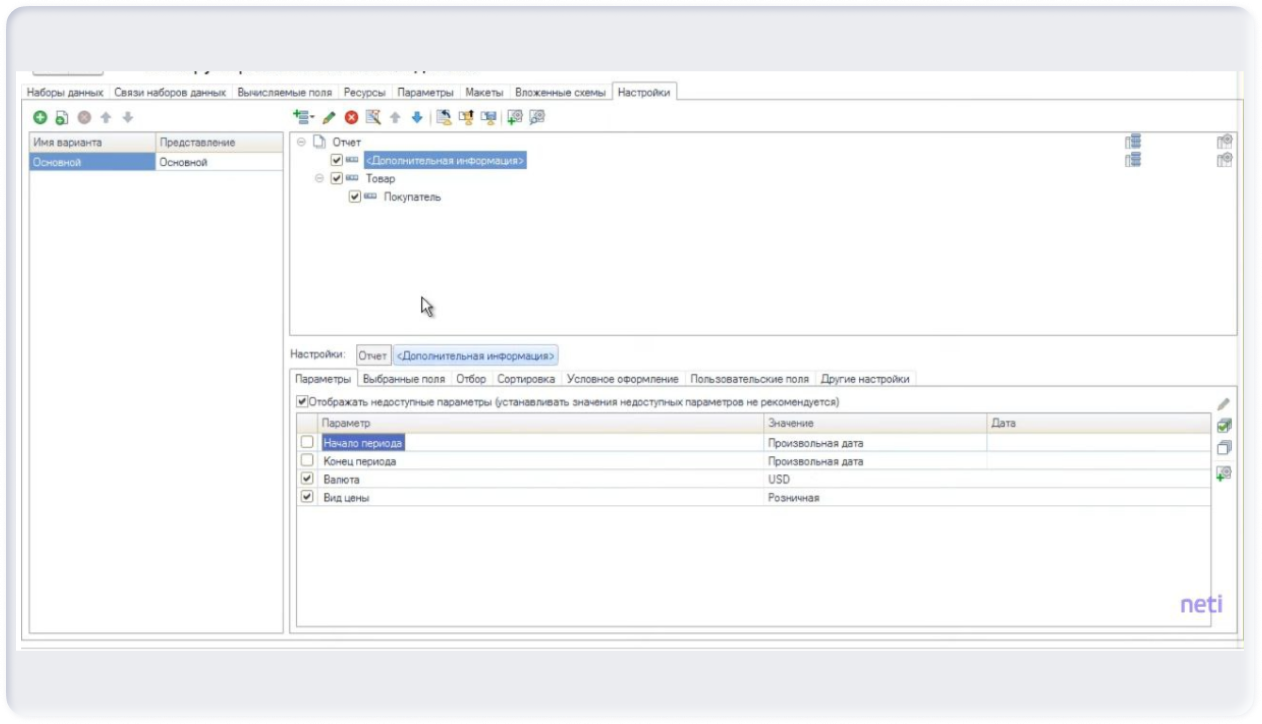Switch to the Ресурсы tab

pyautogui.click(x=364, y=92)
